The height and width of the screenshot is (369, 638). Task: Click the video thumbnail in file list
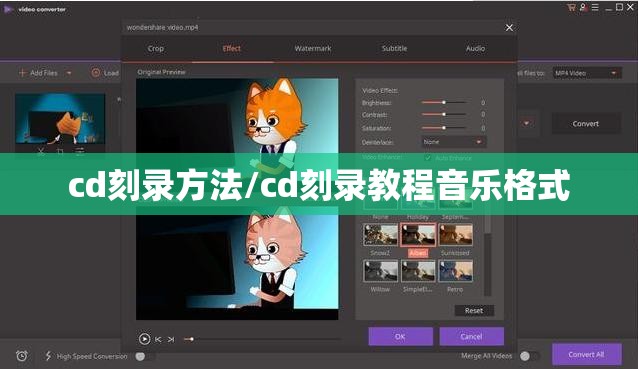tap(60, 118)
